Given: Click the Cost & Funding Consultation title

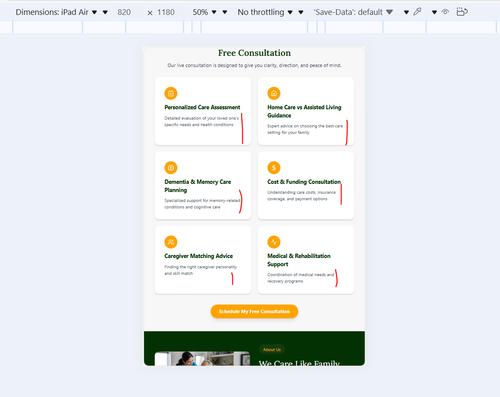Looking at the screenshot, I should (304, 182).
